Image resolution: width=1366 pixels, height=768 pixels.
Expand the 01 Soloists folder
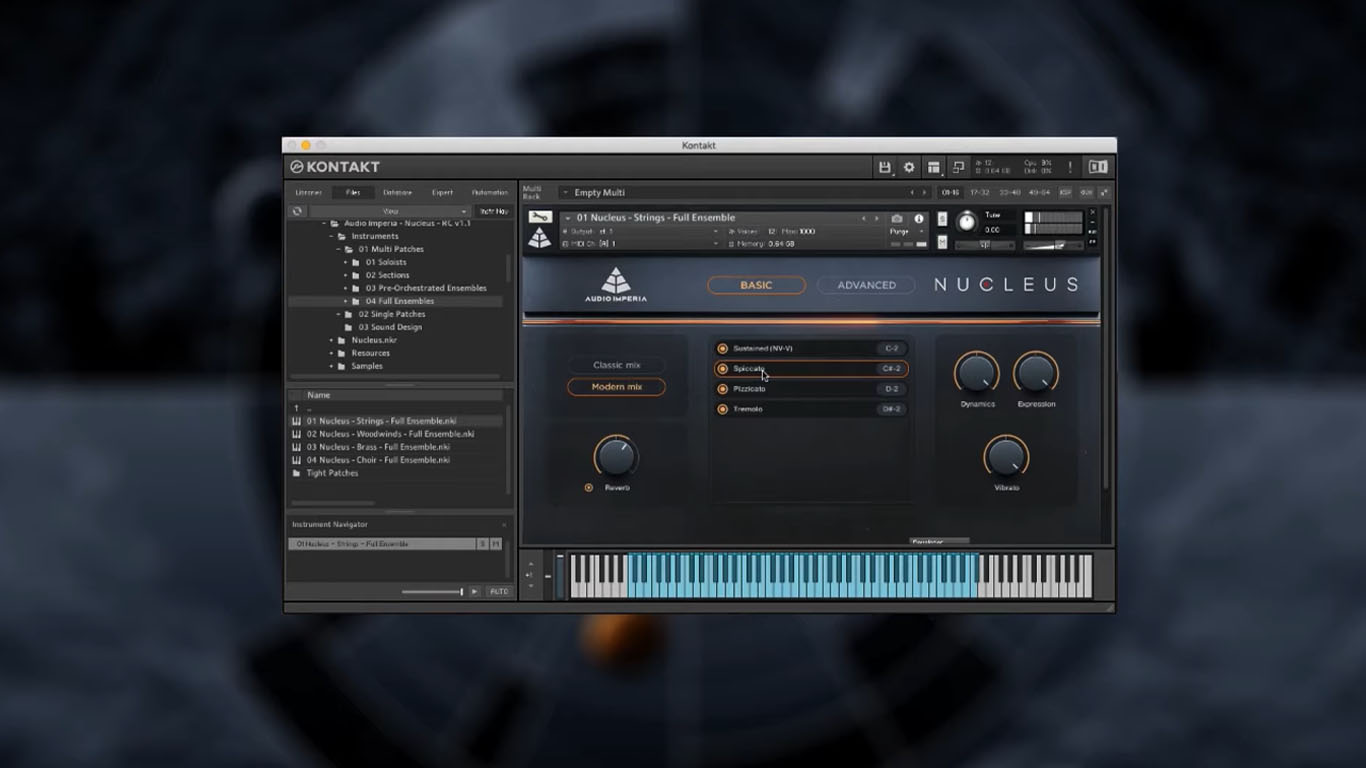(x=345, y=262)
